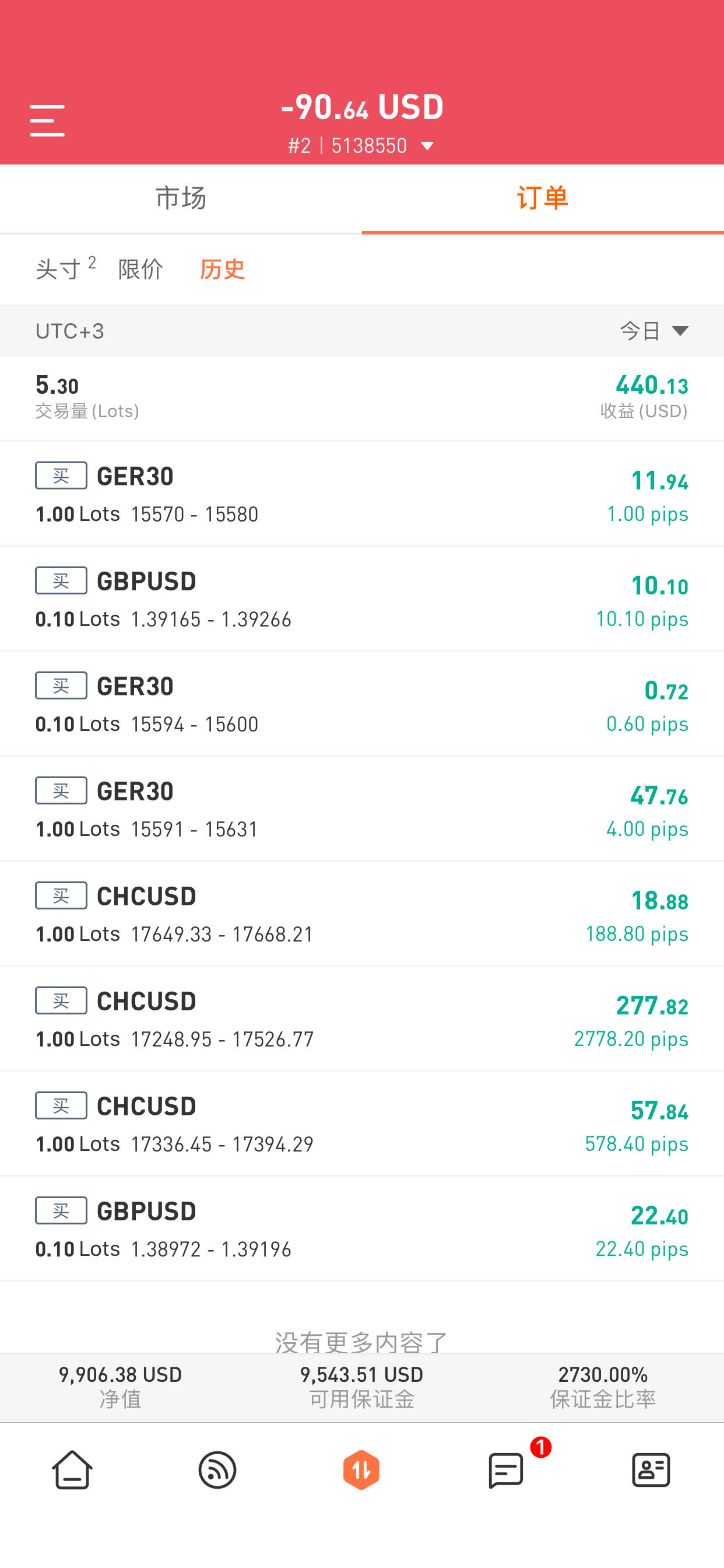Tap the buy badge on first GBPUSD order
Screen dimensions: 724x1568
tap(61, 580)
